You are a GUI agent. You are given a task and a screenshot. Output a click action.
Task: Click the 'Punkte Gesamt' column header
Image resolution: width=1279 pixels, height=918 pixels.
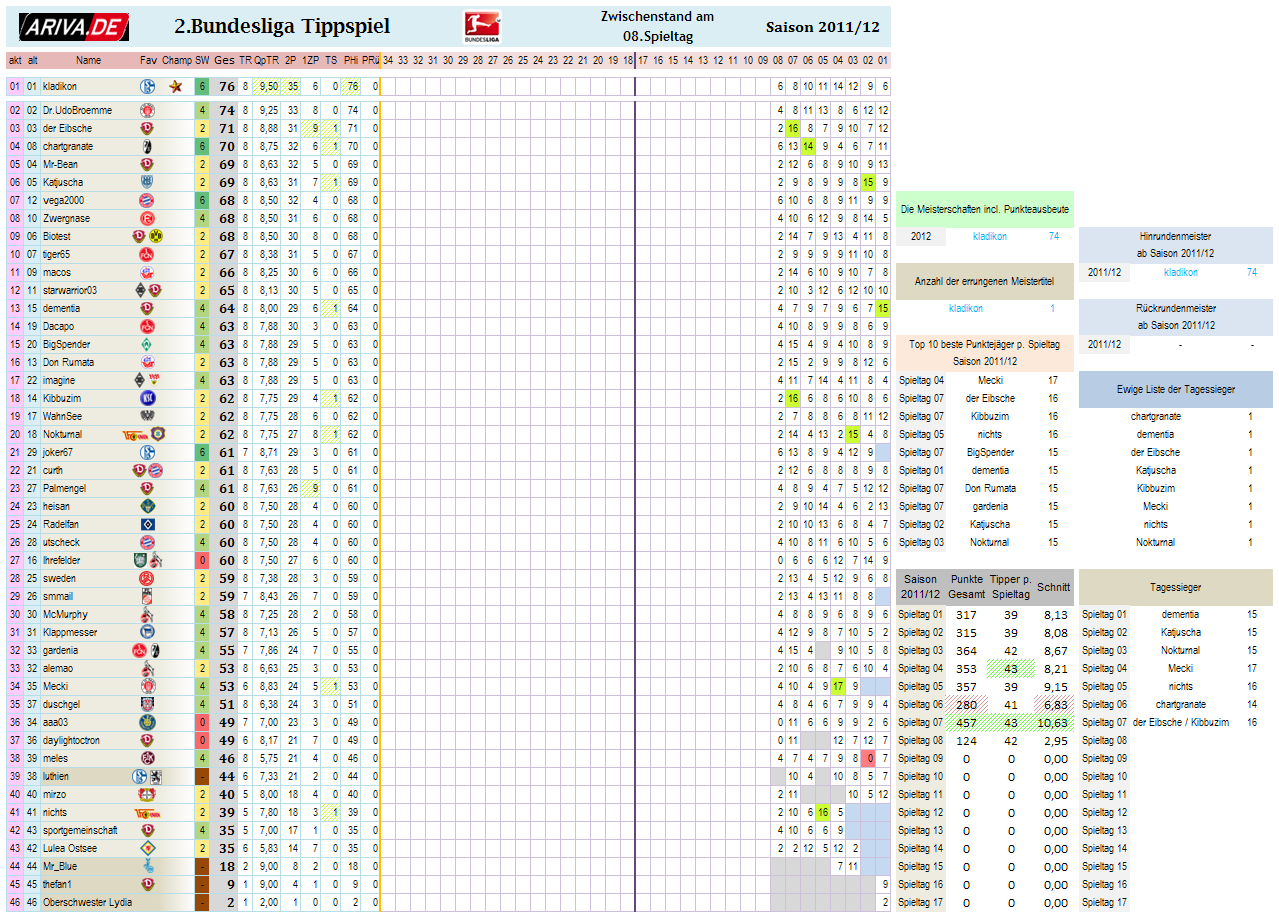967,588
